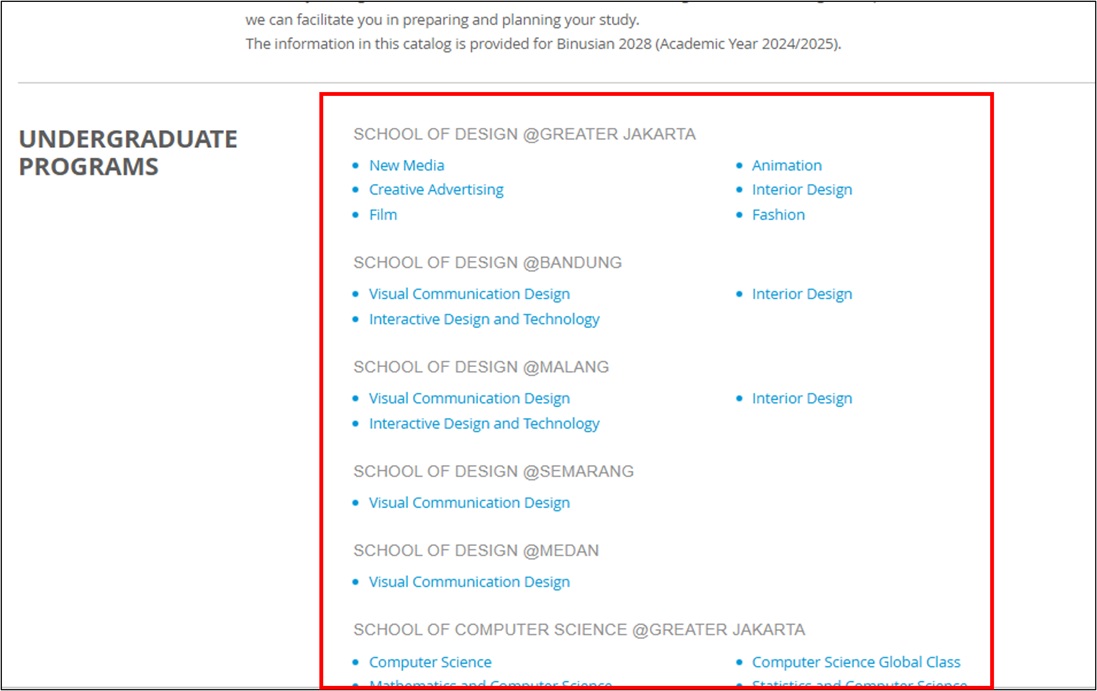Open Visual Communication Design under Bandung
The image size is (1097, 691).
pos(469,294)
